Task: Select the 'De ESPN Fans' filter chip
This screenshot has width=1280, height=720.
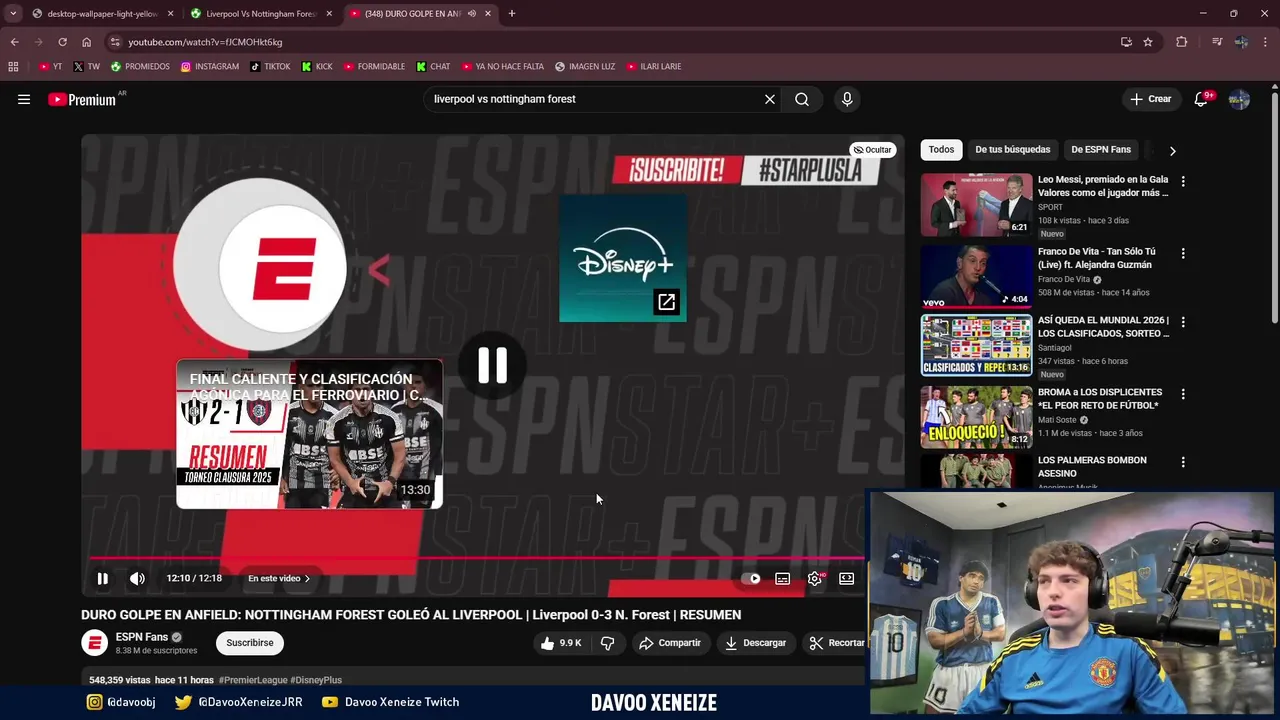Action: pyautogui.click(x=1101, y=150)
